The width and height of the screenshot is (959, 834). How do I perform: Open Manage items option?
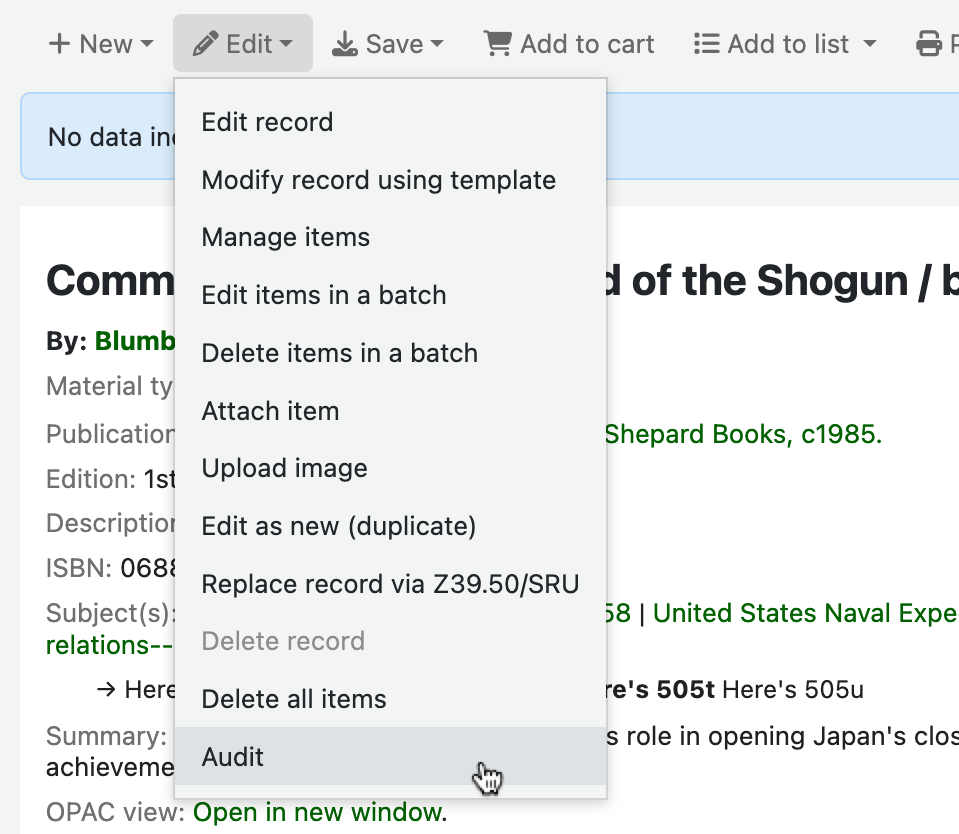coord(285,237)
